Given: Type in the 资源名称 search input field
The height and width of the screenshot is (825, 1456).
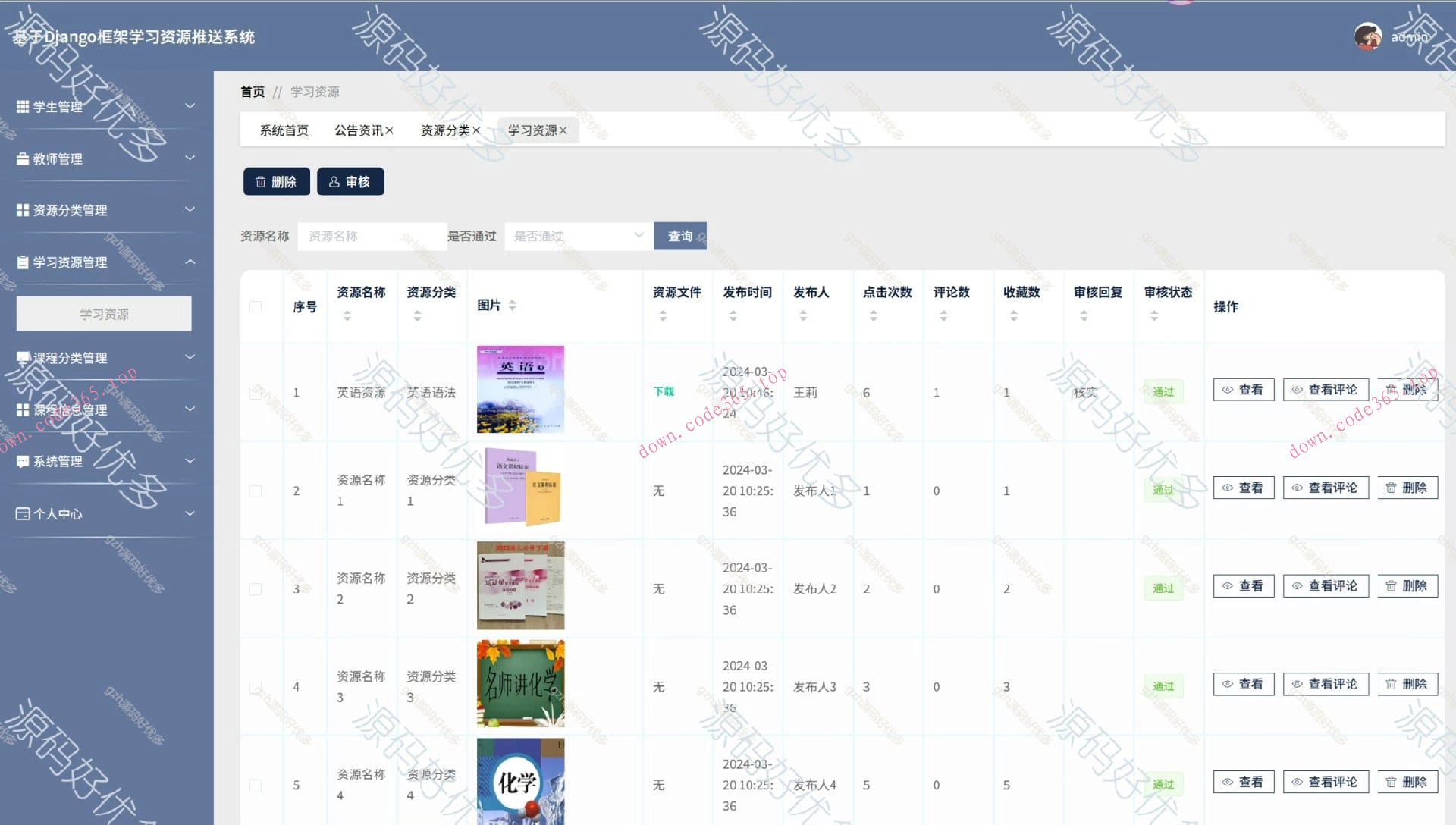Looking at the screenshot, I should (372, 236).
